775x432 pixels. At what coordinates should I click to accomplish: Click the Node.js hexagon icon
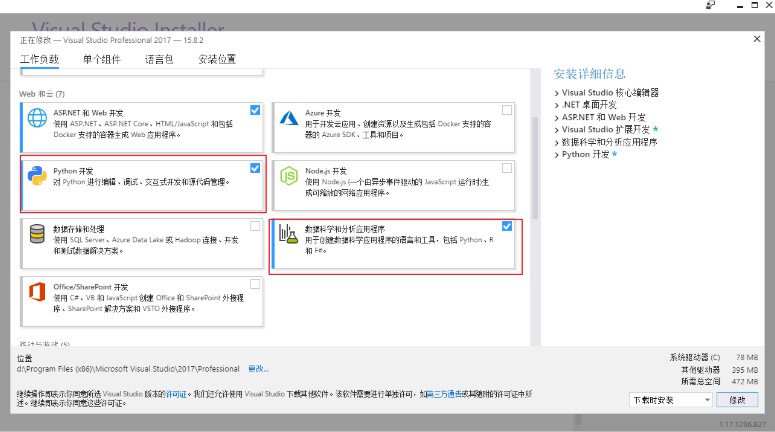tap(289, 175)
